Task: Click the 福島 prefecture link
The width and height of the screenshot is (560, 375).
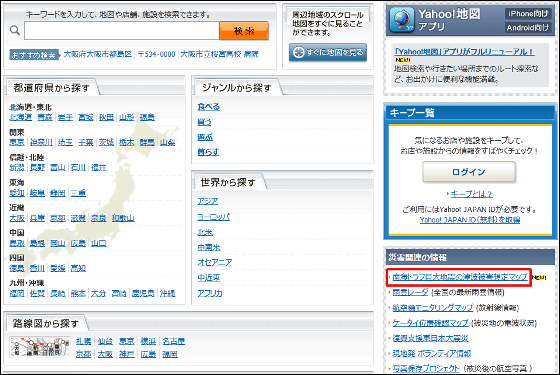Action: coord(147,117)
